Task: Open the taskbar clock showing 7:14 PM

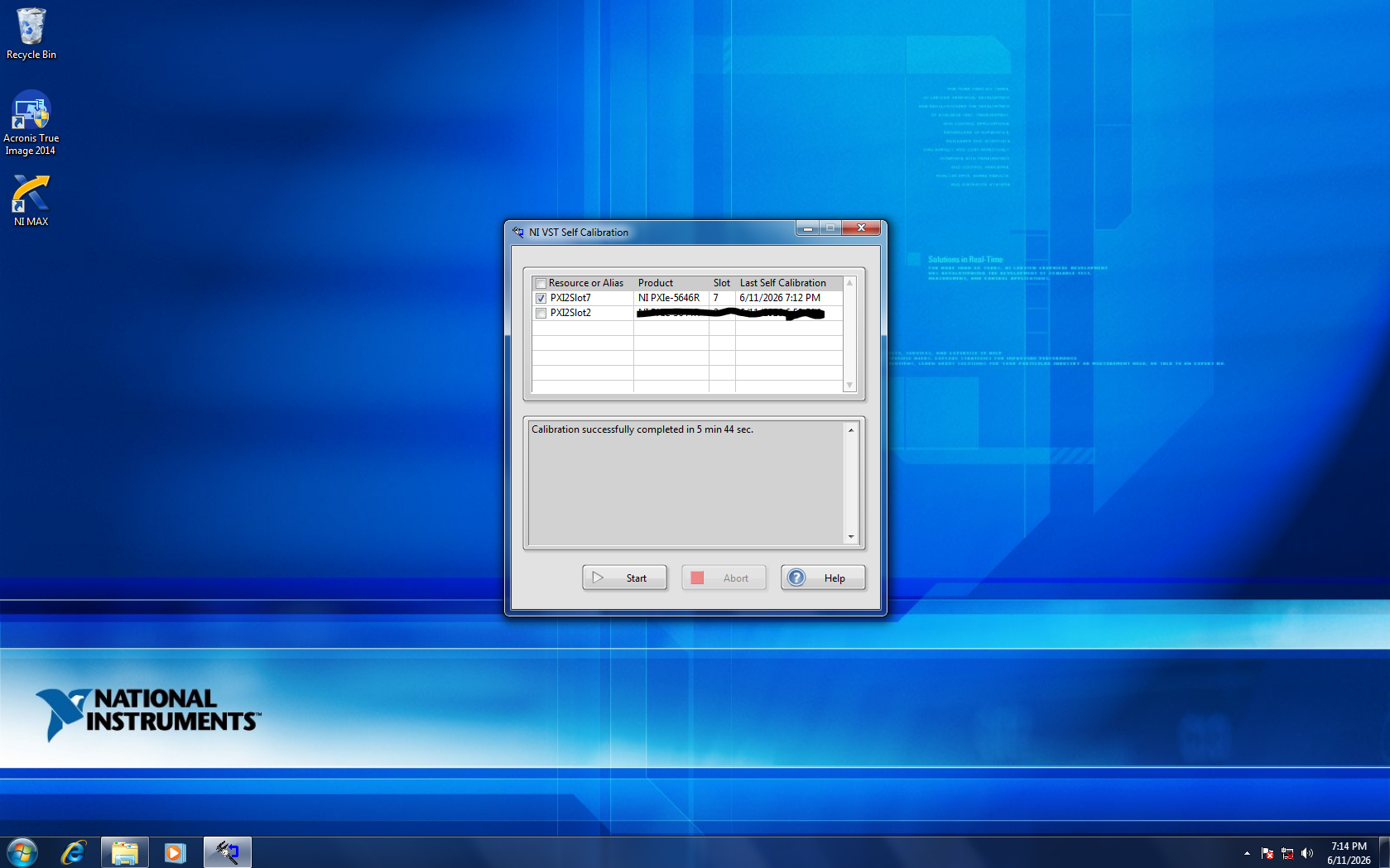Action: (1349, 853)
